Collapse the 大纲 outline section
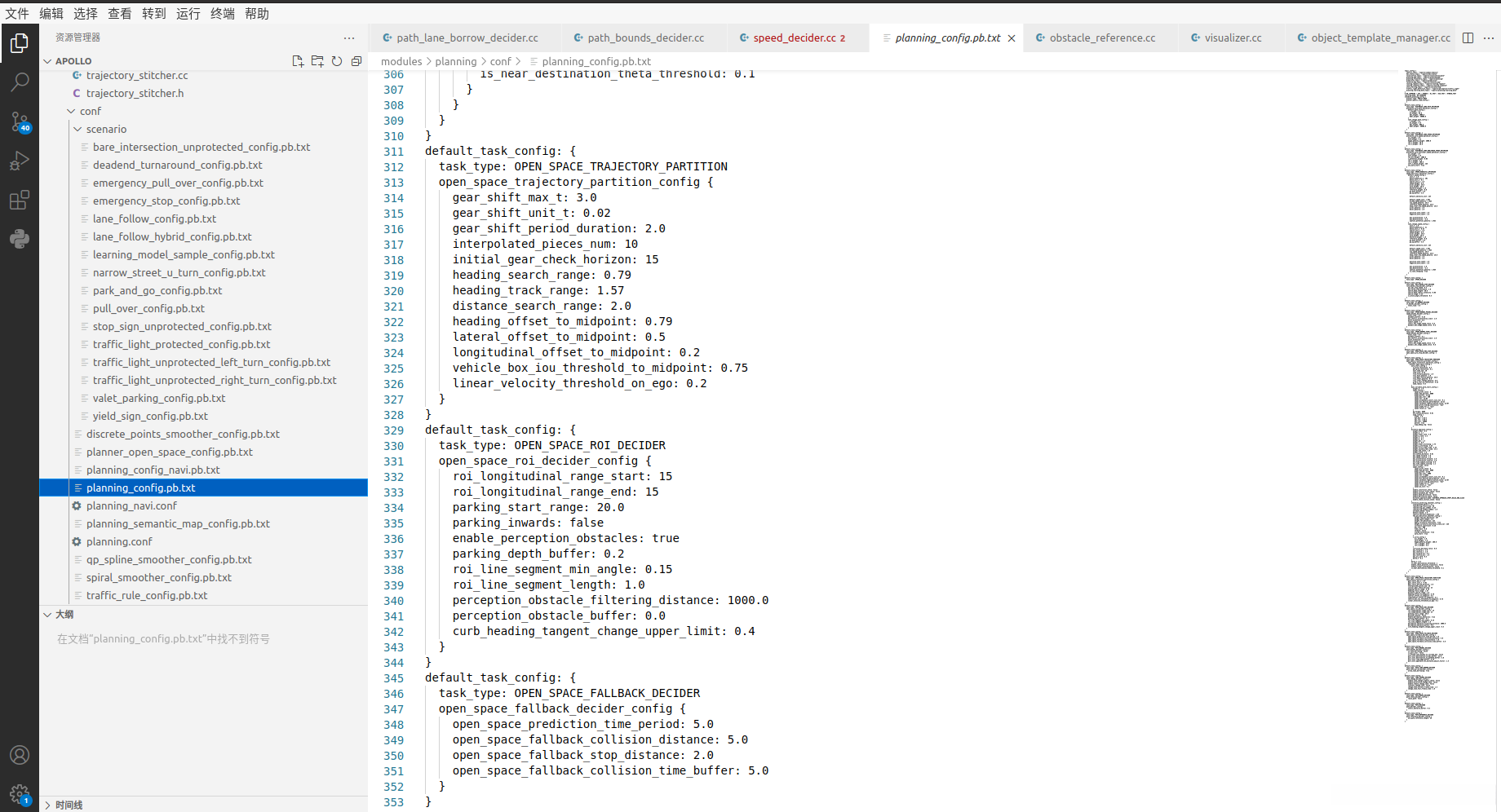This screenshot has height=812, width=1501. coord(47,615)
